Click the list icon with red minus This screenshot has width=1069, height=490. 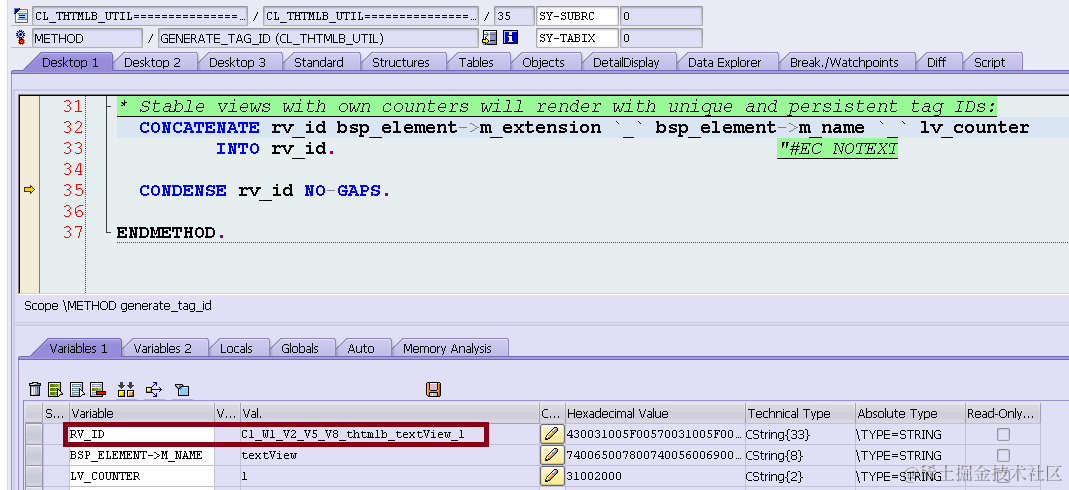[97, 389]
